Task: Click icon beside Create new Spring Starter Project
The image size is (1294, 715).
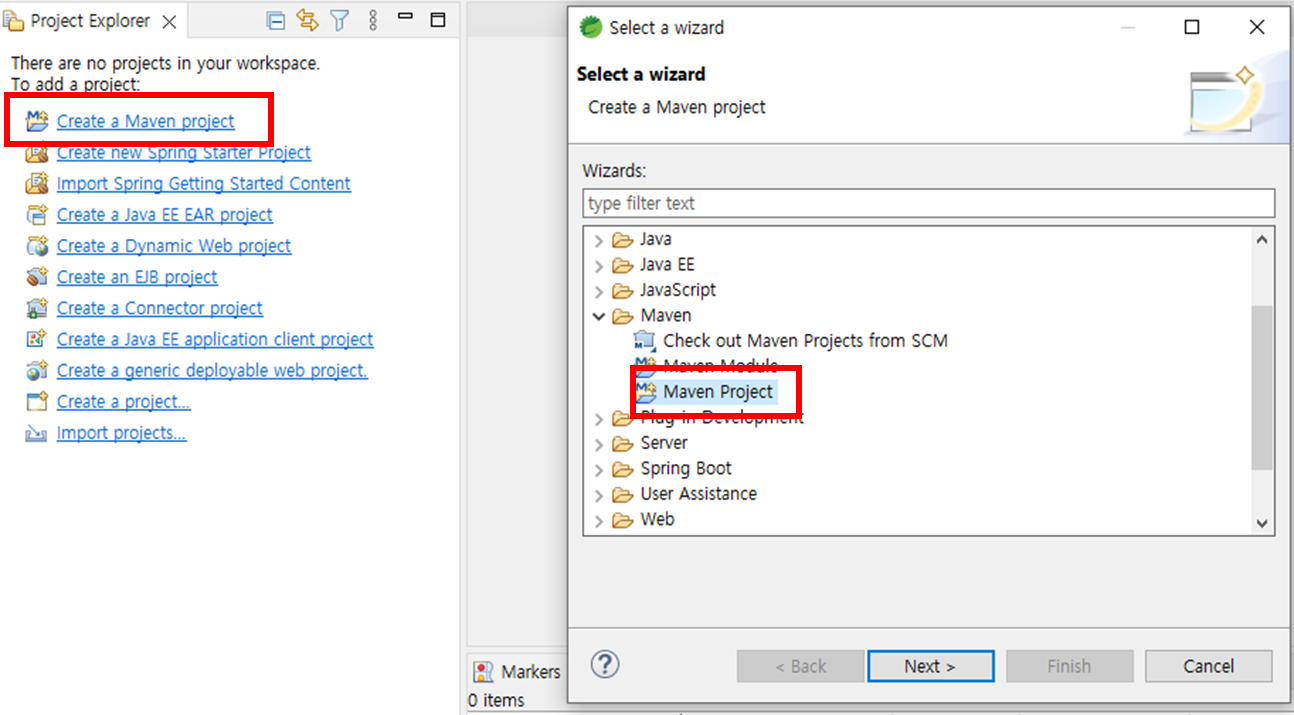Action: coord(37,153)
